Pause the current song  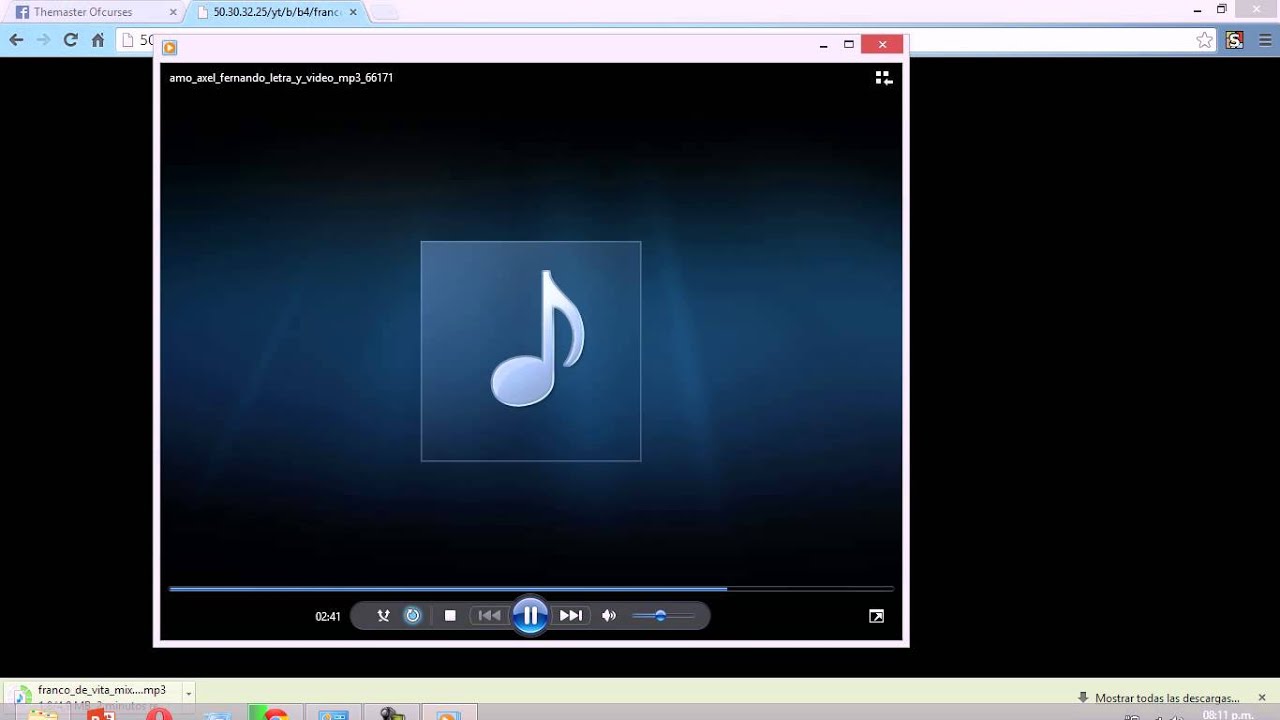pyautogui.click(x=530, y=616)
